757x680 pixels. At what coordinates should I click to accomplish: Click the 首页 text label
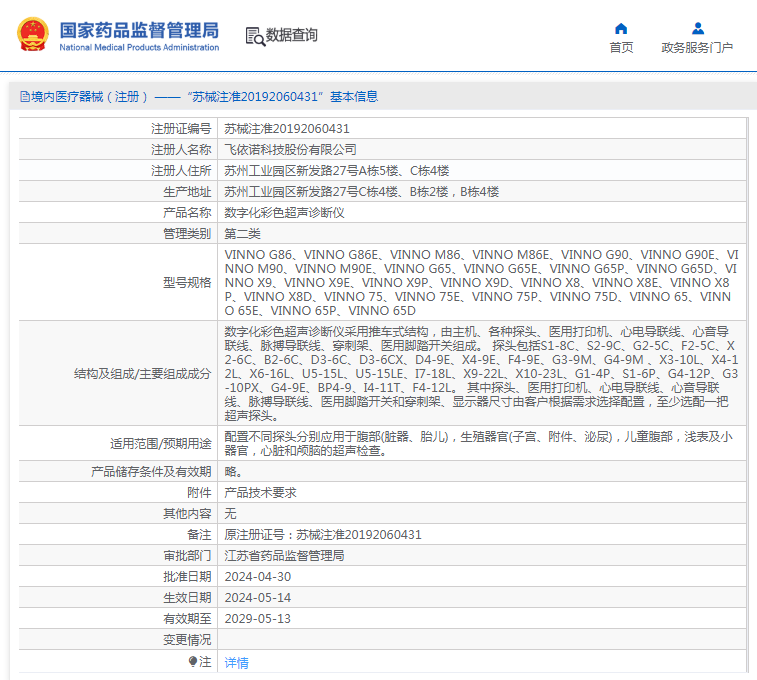tap(621, 47)
